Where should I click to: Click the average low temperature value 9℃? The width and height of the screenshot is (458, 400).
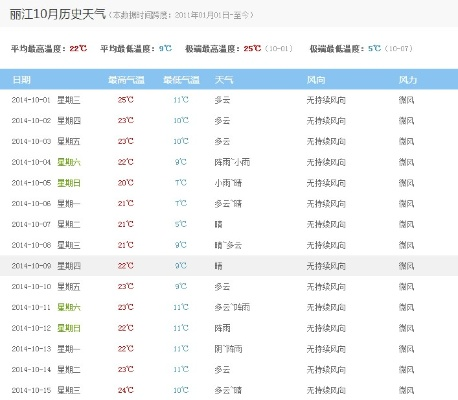click(165, 49)
